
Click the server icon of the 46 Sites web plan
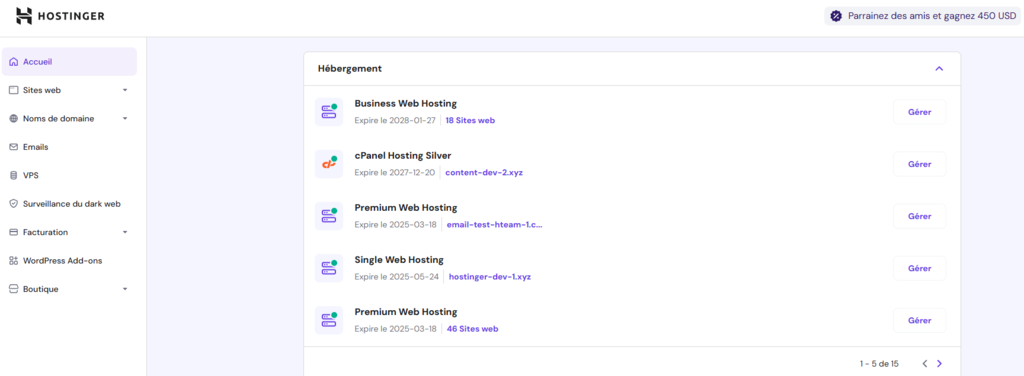click(x=328, y=321)
